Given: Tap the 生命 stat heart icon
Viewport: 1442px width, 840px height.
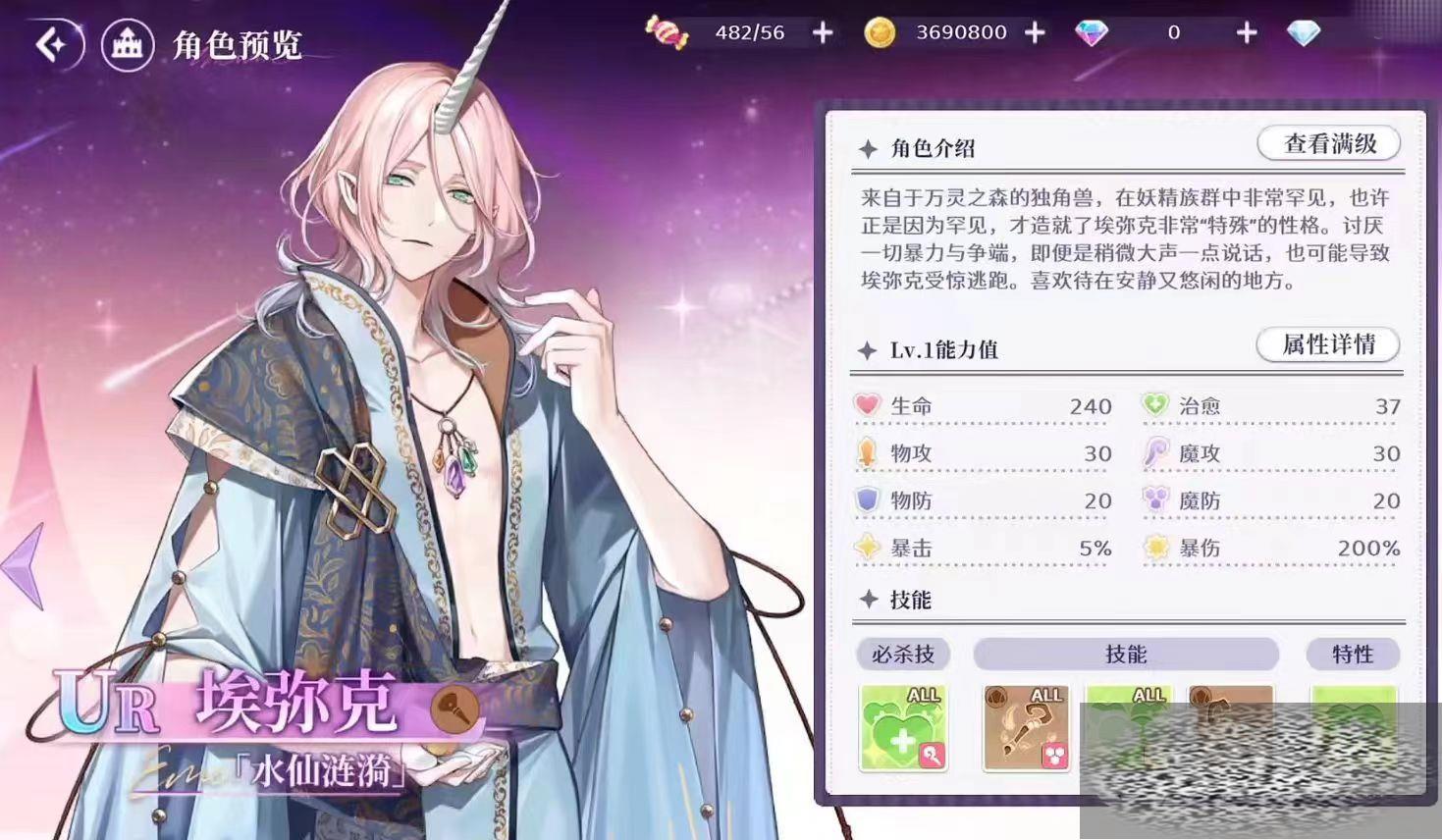Looking at the screenshot, I should (868, 404).
